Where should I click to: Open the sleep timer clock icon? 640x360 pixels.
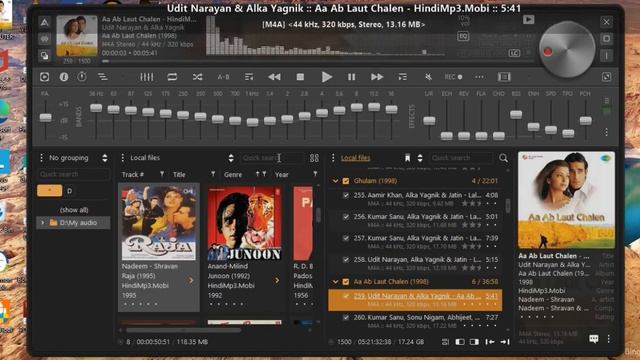pos(82,77)
